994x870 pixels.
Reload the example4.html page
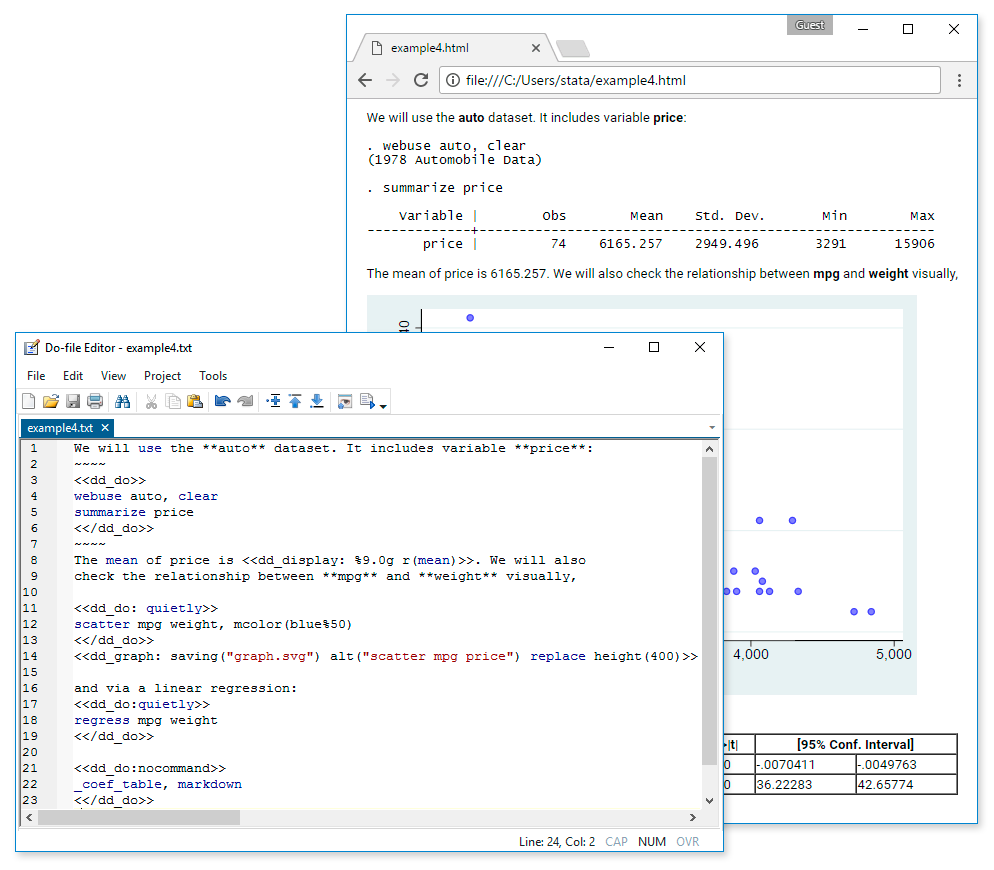tap(421, 80)
